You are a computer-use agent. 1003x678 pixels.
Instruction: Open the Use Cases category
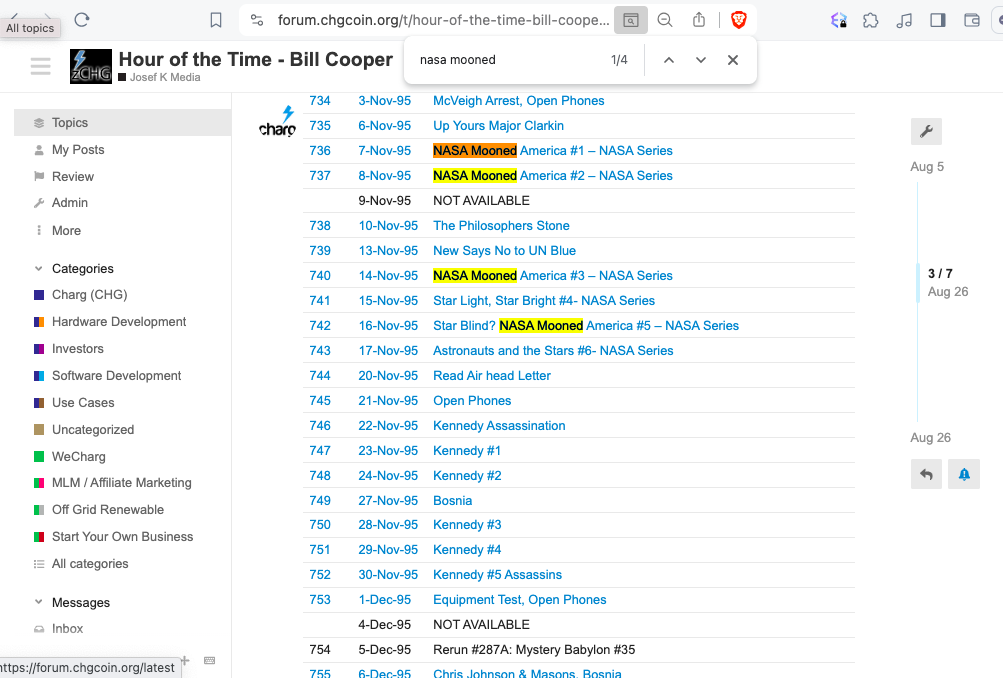83,403
